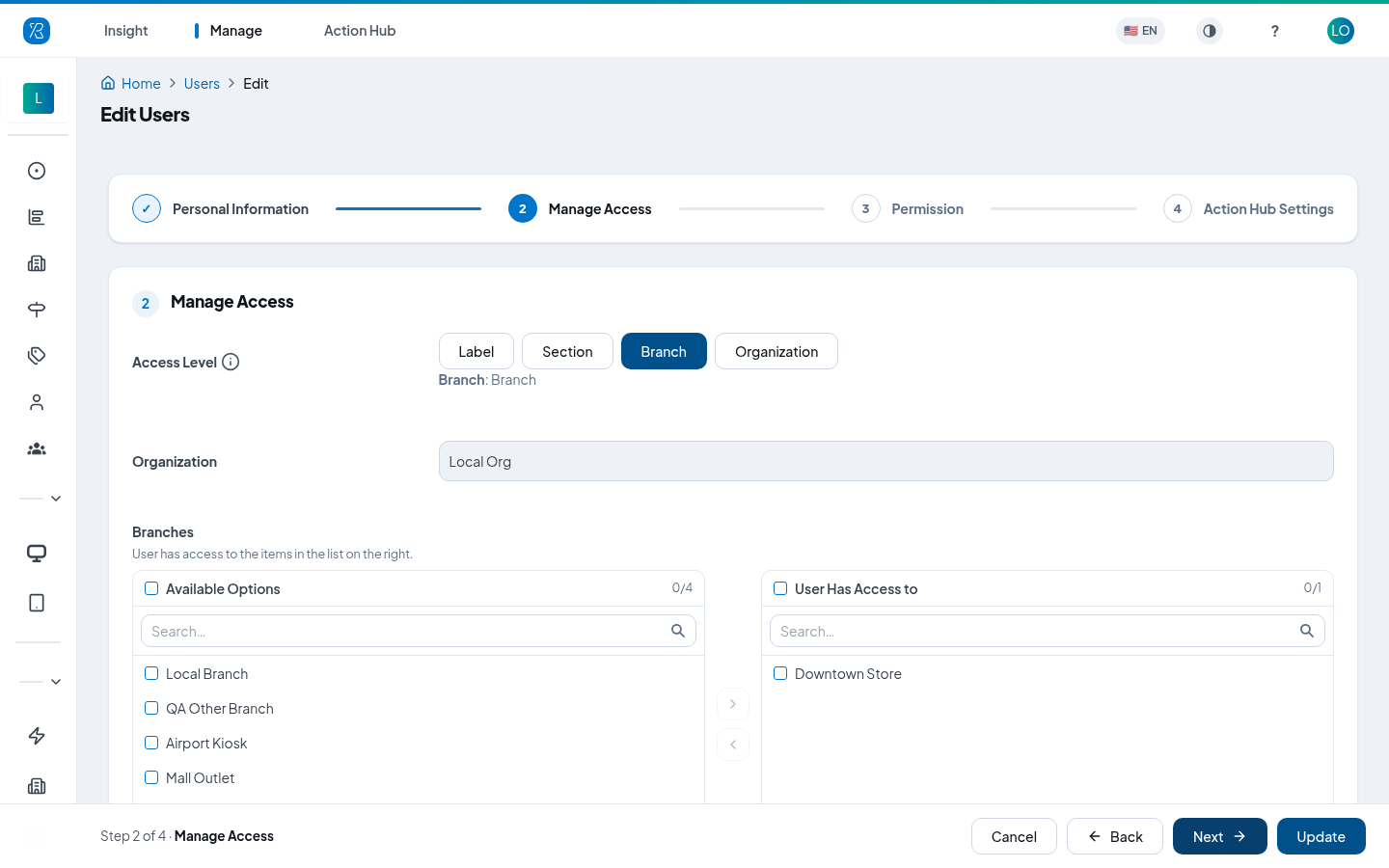1389x868 pixels.
Task: Go to the Action Hub Settings step 4
Action: click(1248, 208)
